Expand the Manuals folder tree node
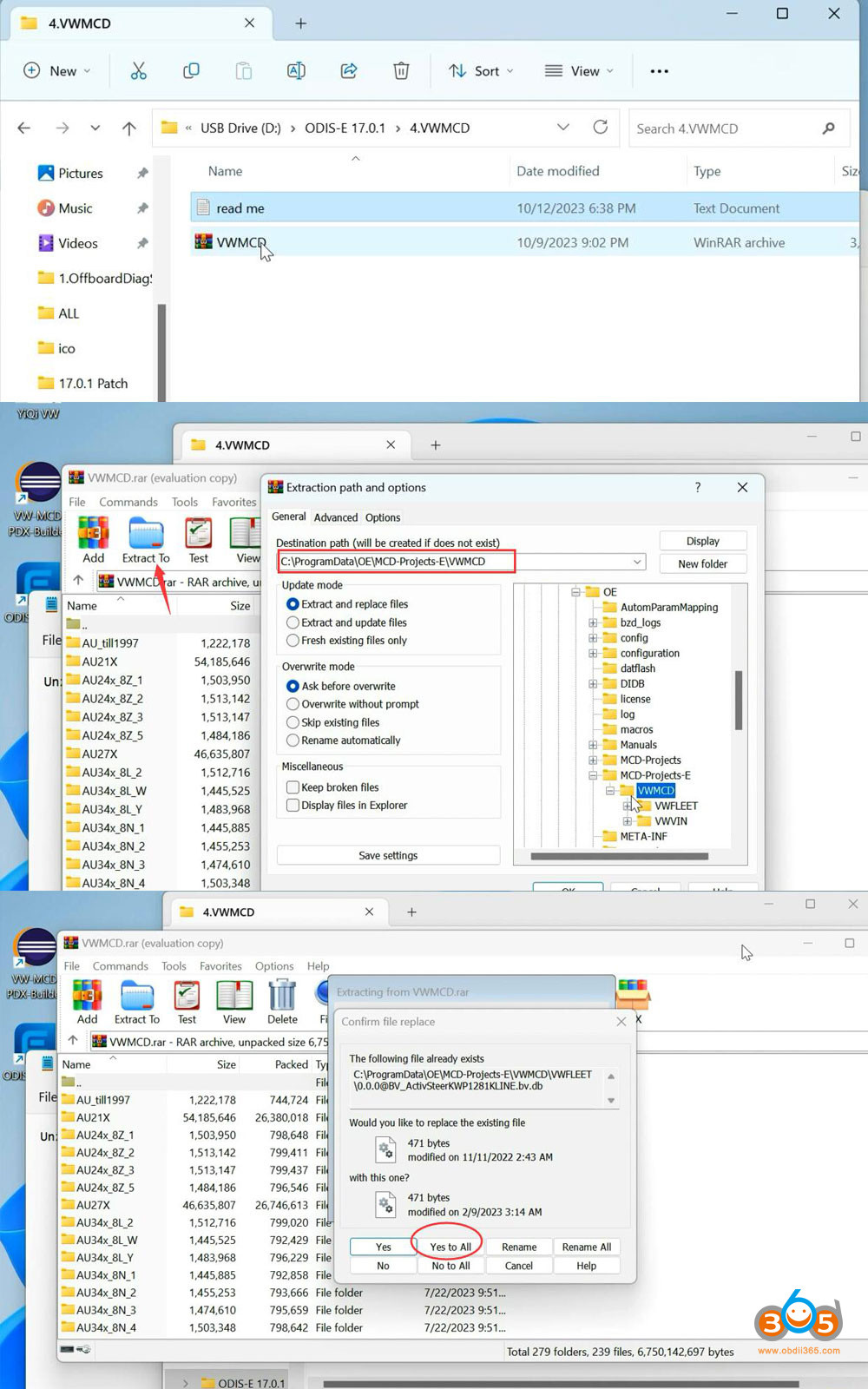 (593, 745)
